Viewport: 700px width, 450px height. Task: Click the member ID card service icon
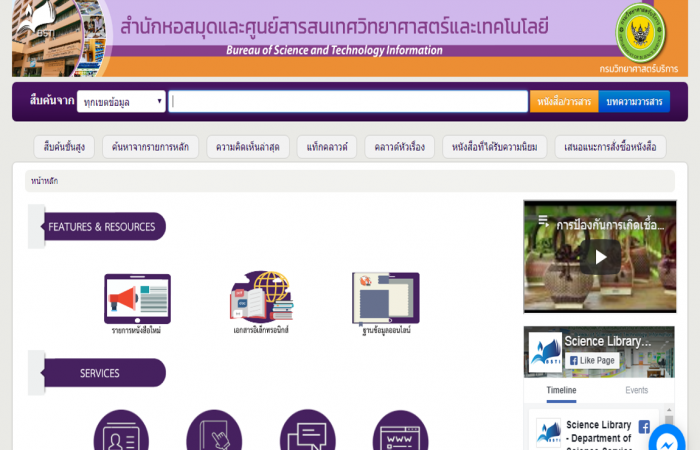click(x=121, y=431)
